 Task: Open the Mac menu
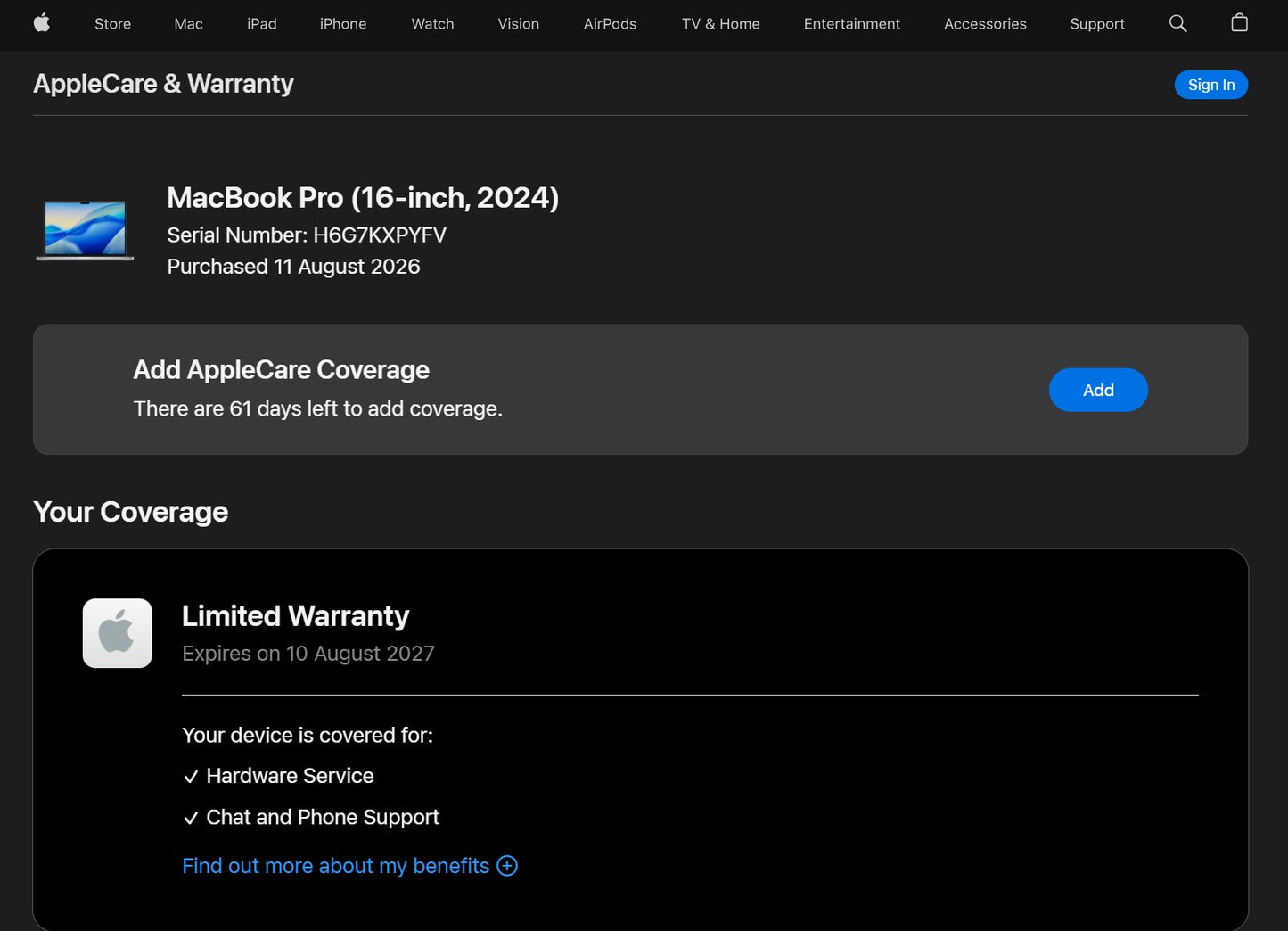click(189, 24)
